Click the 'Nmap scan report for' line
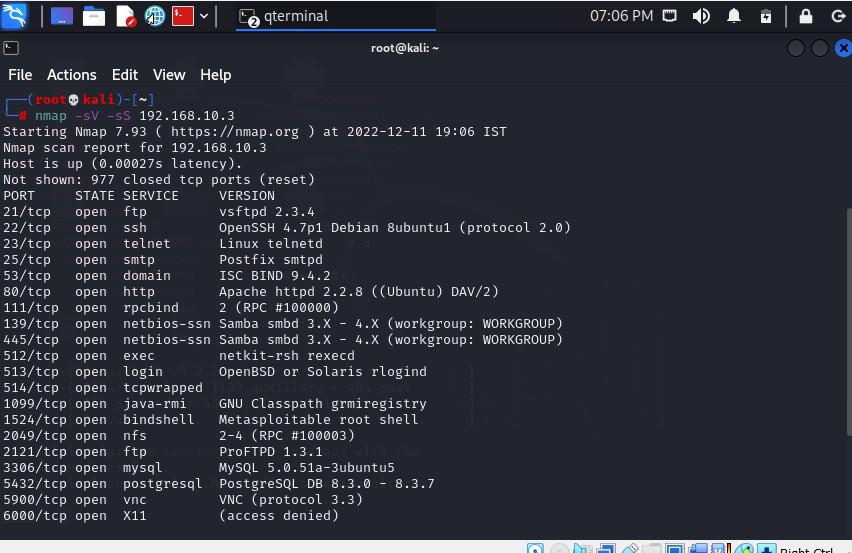Image resolution: width=852 pixels, height=553 pixels. click(x=135, y=148)
